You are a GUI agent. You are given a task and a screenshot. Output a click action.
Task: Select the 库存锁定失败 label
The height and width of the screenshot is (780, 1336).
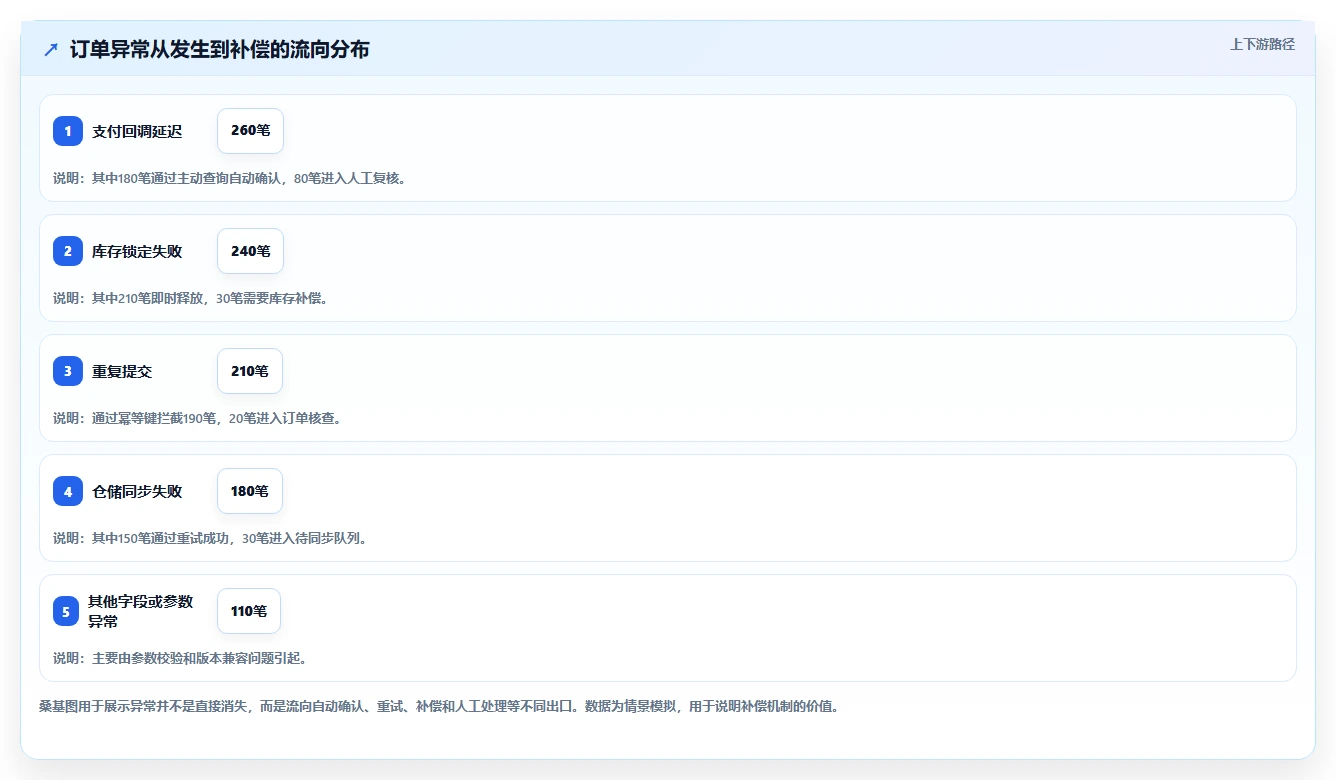(137, 251)
